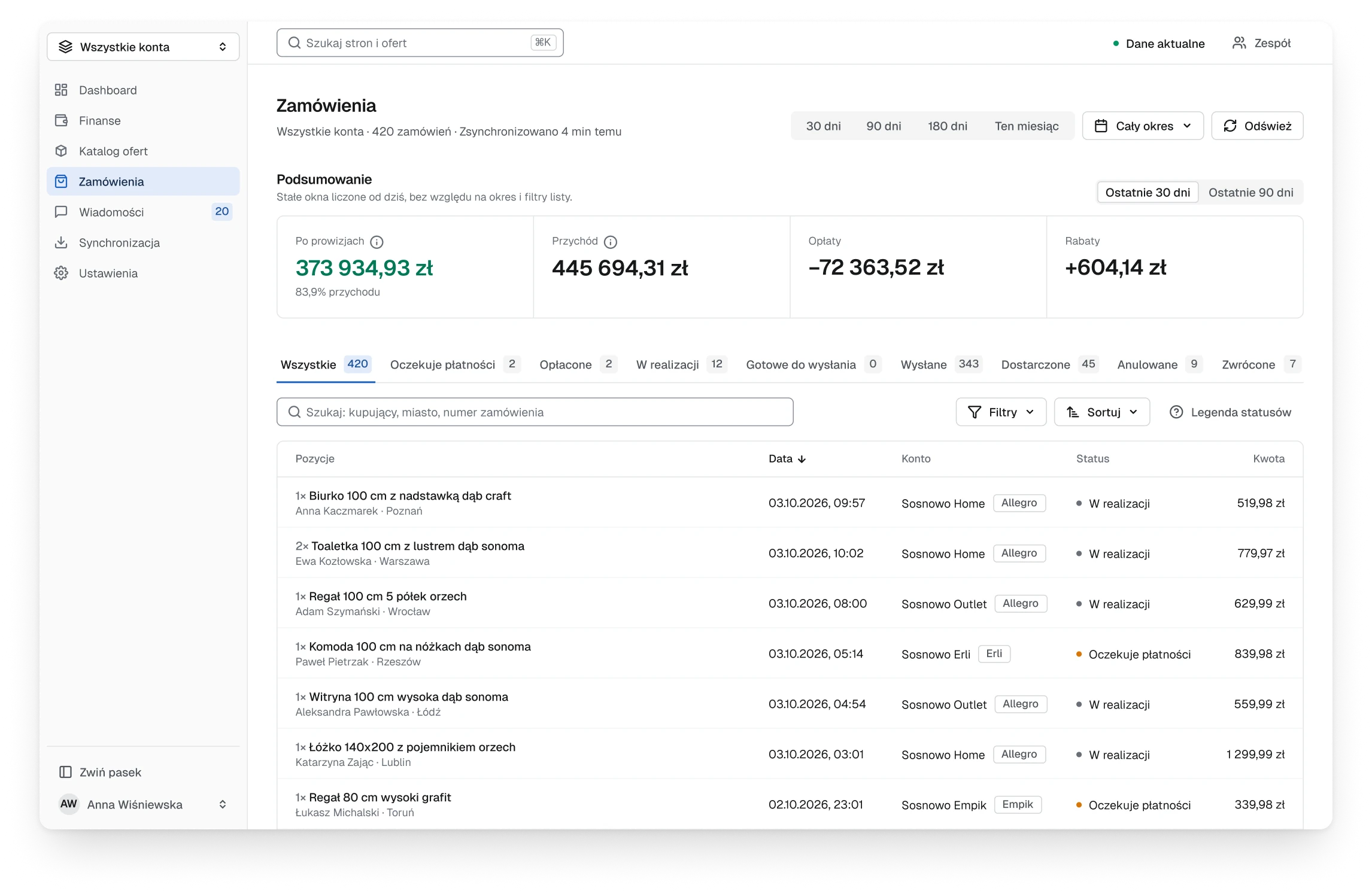This screenshot has width=1372, height=894.
Task: Go to Katalog ofert in sidebar
Action: click(x=143, y=151)
